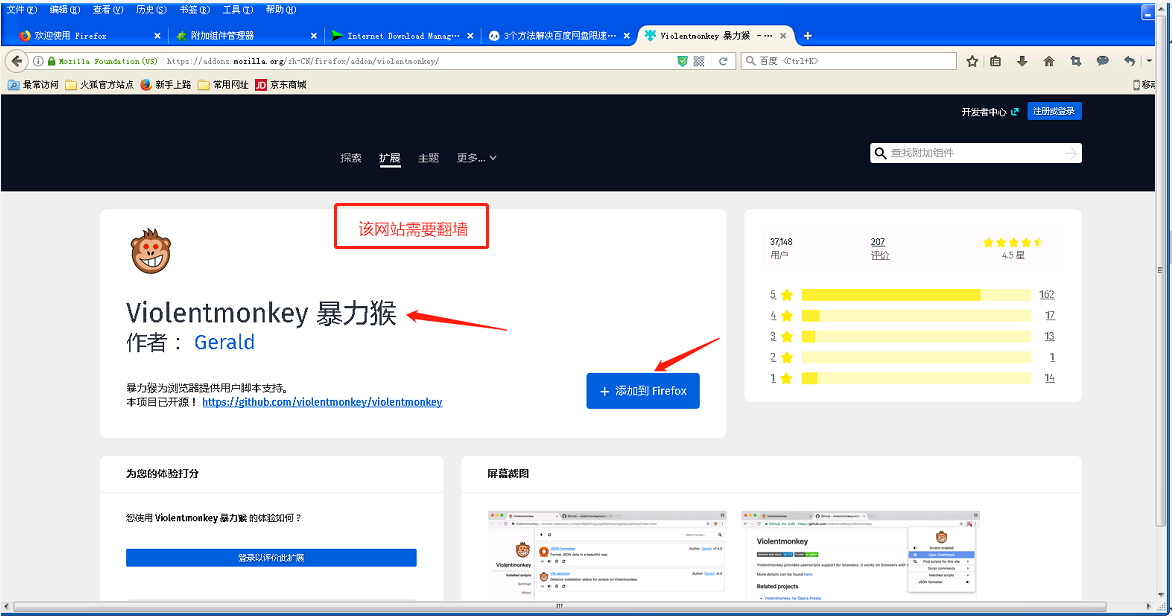Open the 文件 menu
Image resolution: width=1172 pixels, height=616 pixels.
click(21, 10)
